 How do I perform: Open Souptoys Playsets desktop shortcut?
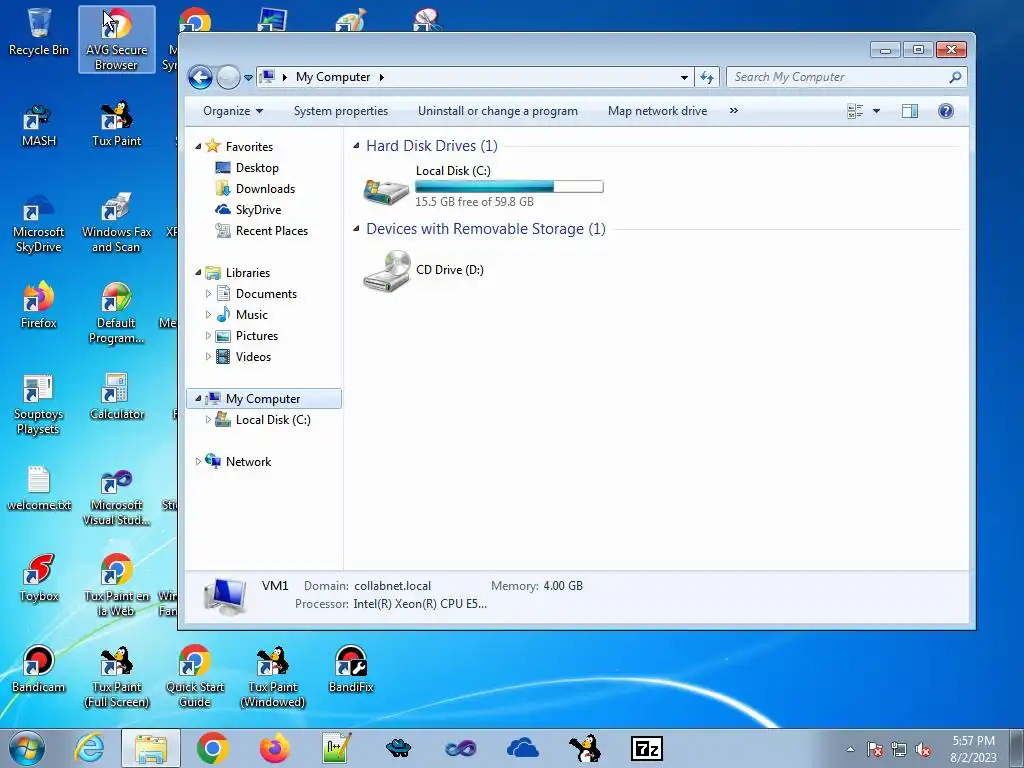pos(39,405)
